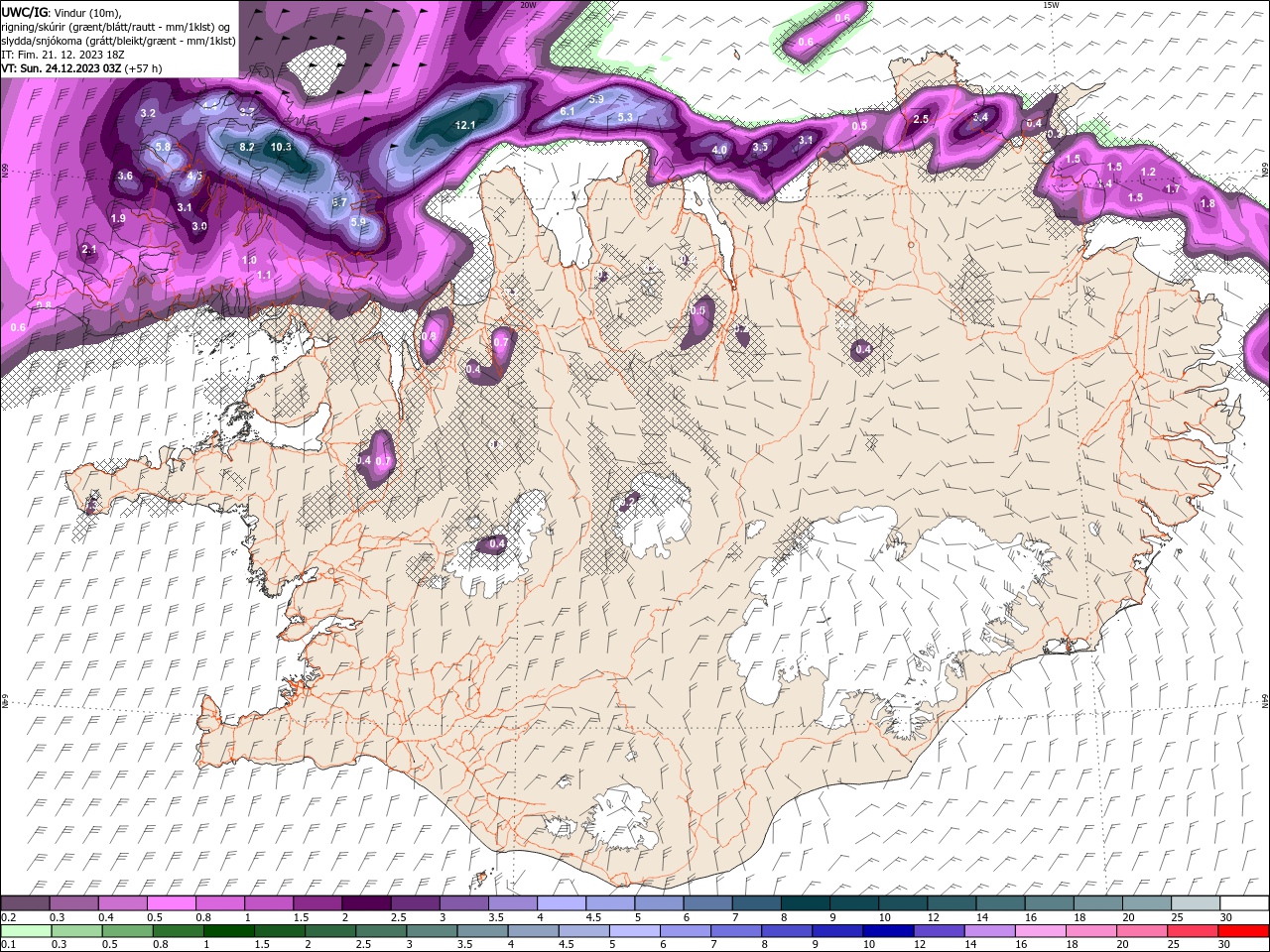Click the red swatch ending the rain legend
This screenshot has height=952, width=1270.
[x=1244, y=931]
